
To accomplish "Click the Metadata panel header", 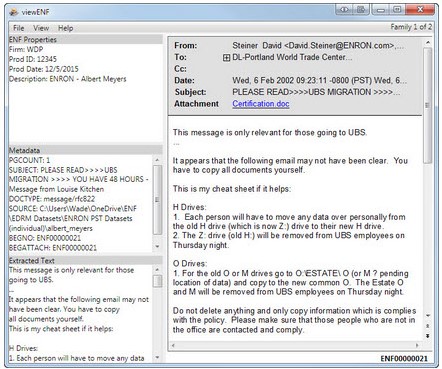I will pos(86,150).
